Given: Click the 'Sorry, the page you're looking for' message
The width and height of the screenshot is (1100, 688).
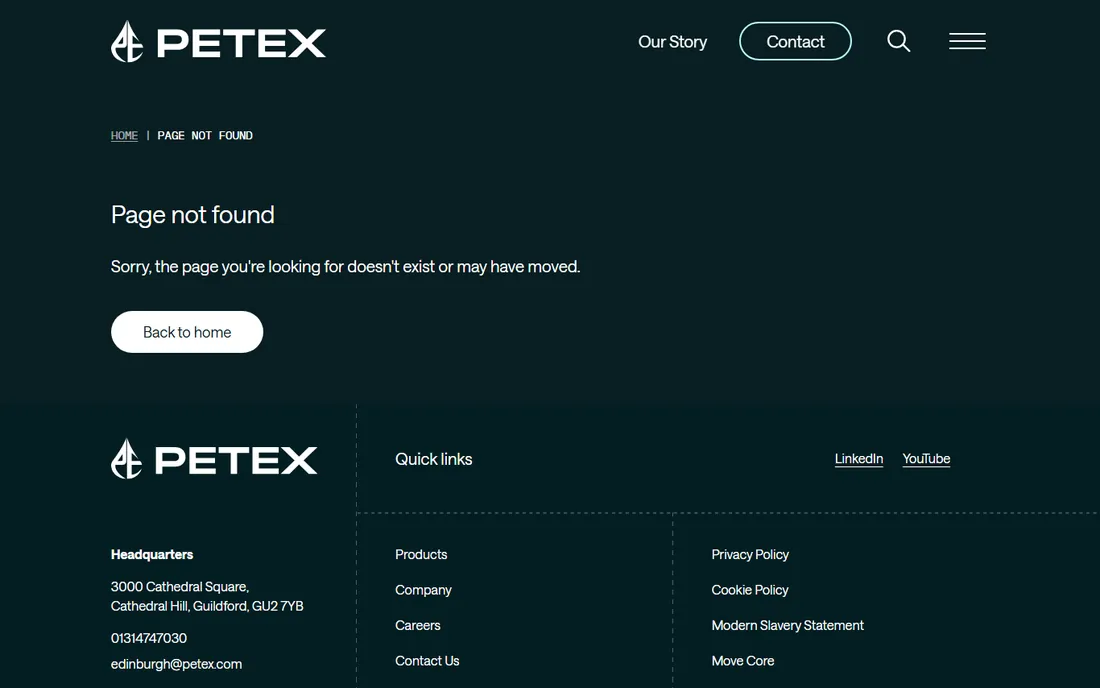Looking at the screenshot, I should (345, 267).
